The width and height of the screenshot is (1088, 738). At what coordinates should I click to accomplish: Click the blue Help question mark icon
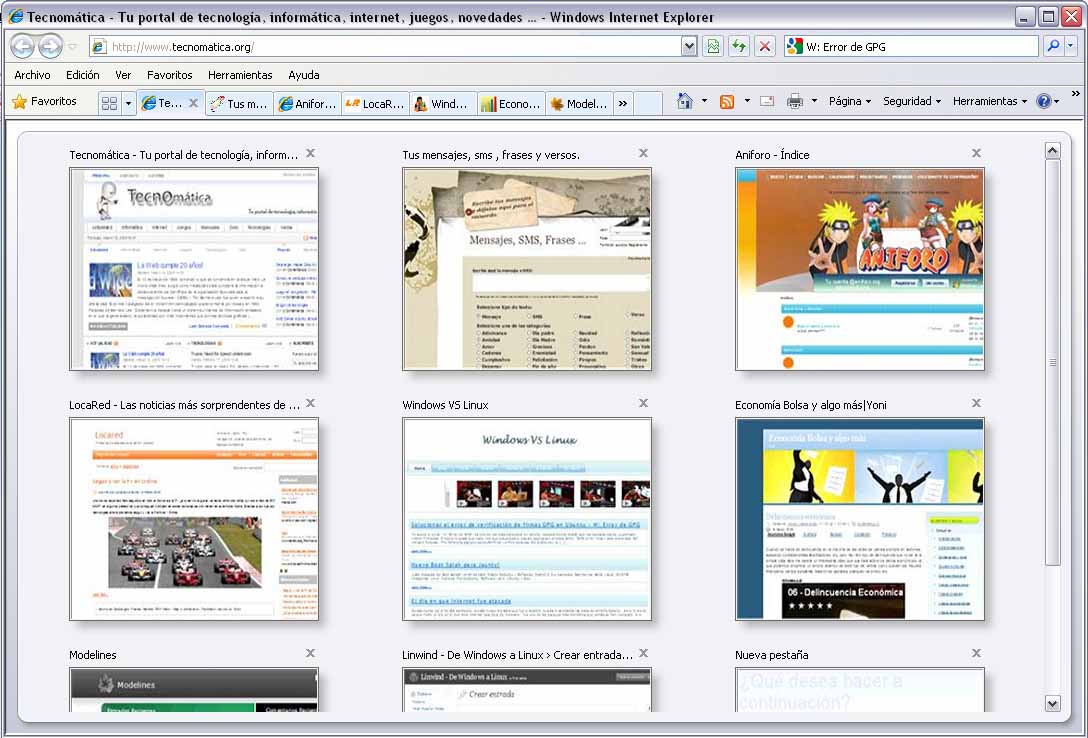point(1044,101)
